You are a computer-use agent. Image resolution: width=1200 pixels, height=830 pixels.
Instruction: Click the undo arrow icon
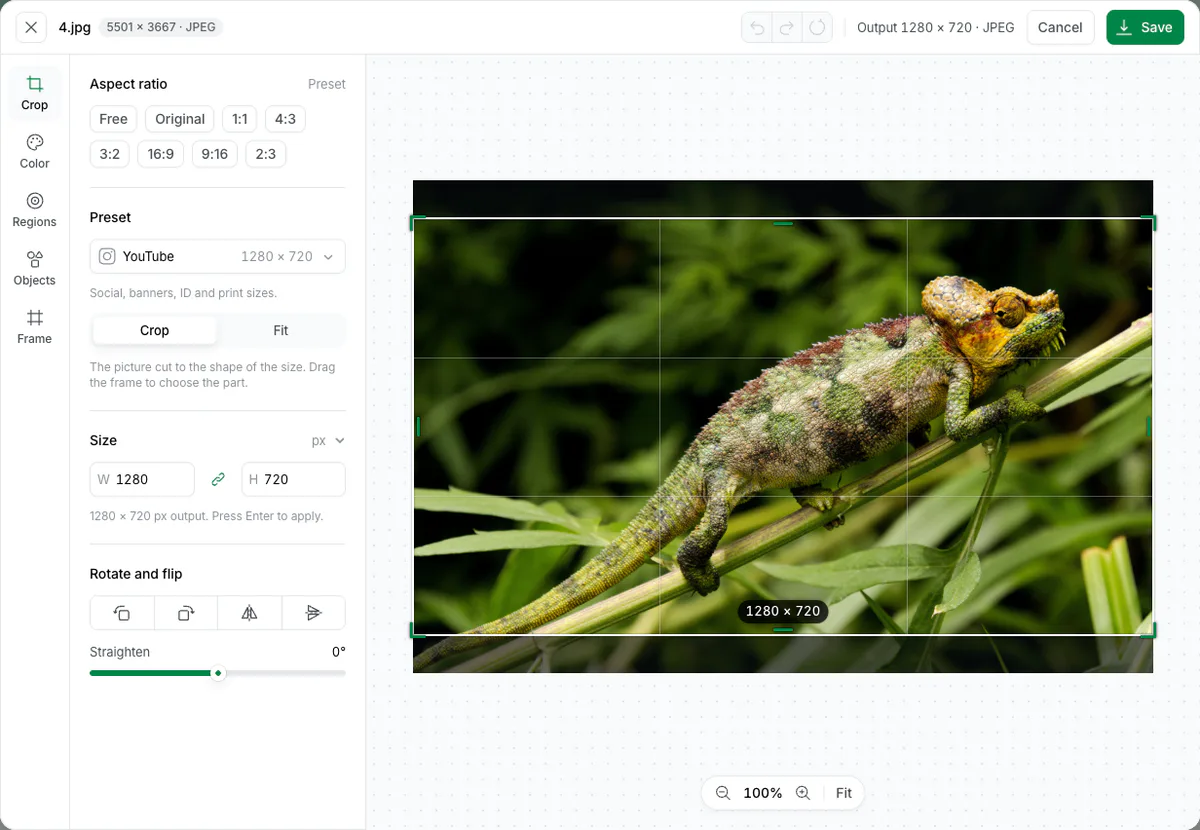point(757,28)
